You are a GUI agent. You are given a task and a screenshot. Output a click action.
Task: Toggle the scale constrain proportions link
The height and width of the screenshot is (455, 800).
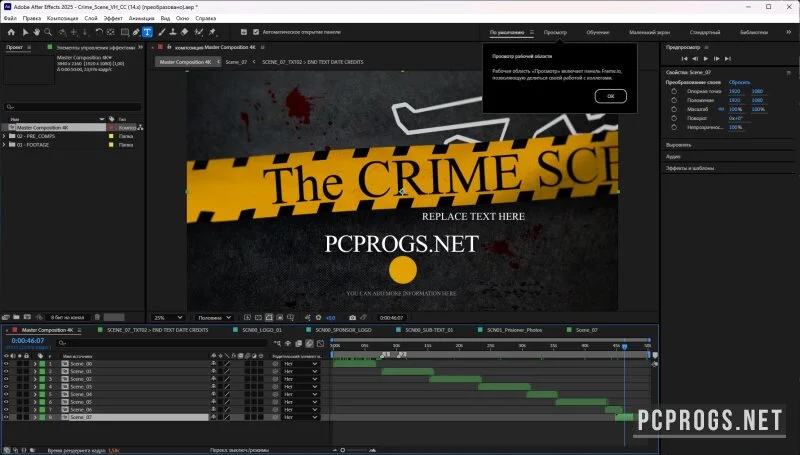[721, 109]
